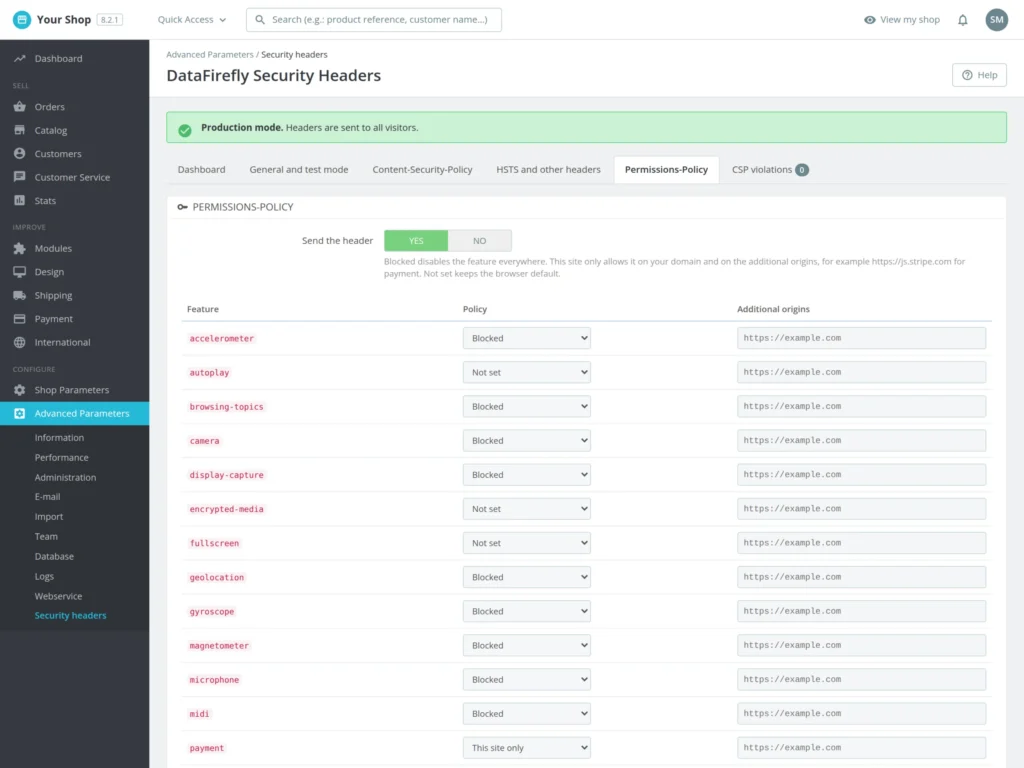
Task: Click the accelerometer additional origins field
Action: (861, 338)
